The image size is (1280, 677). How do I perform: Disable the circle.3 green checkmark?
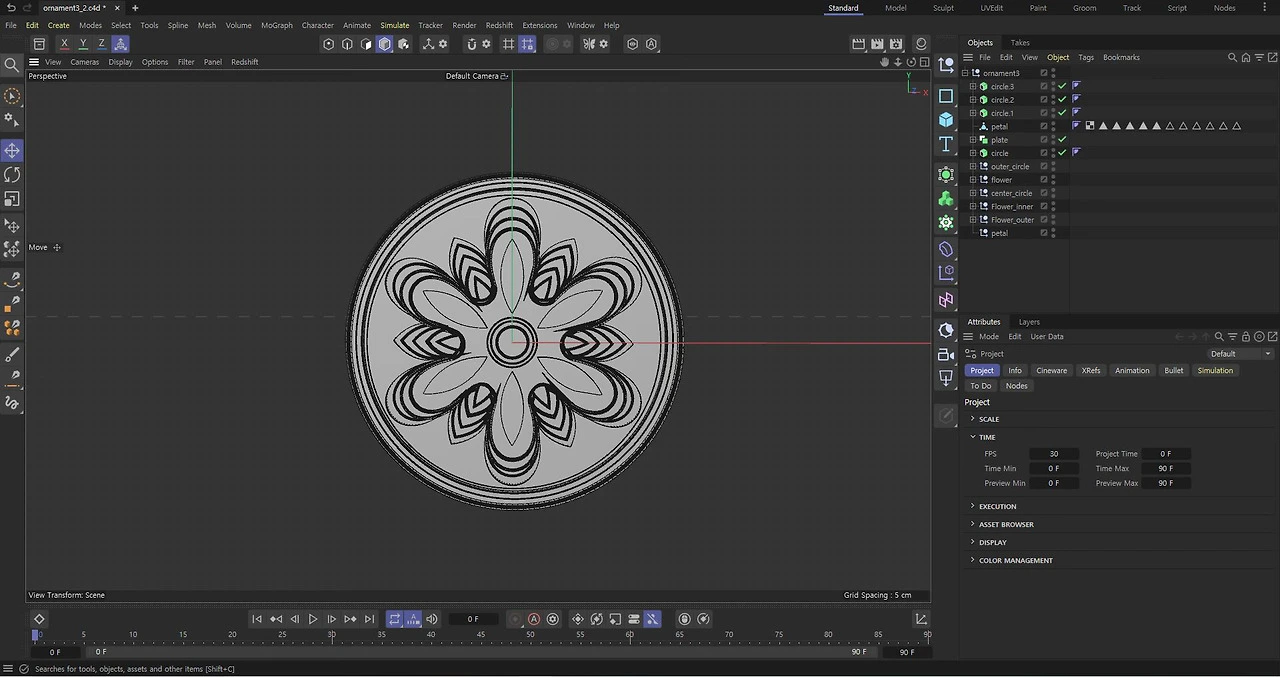coord(1062,87)
